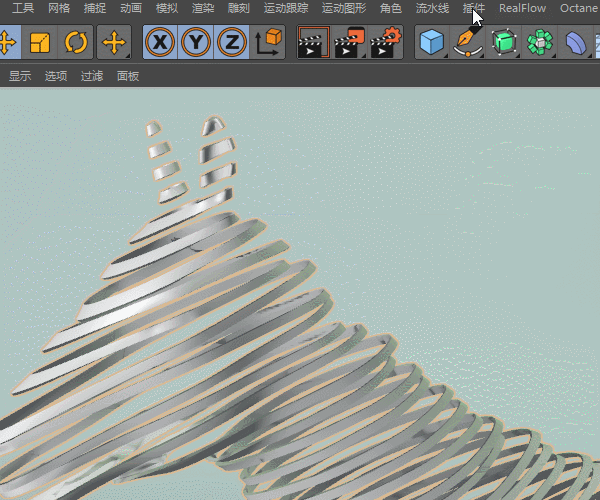Click the green Array modeling icon

[540, 42]
